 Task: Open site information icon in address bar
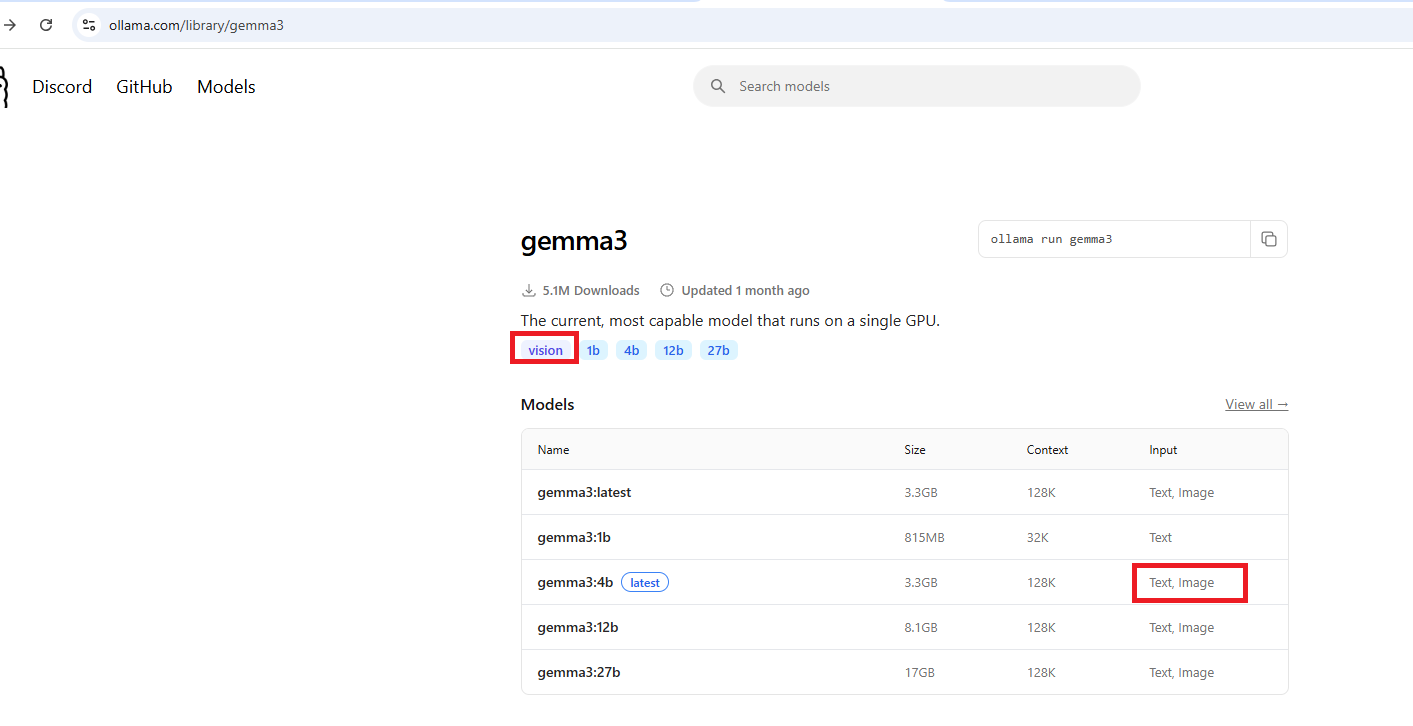click(x=89, y=25)
